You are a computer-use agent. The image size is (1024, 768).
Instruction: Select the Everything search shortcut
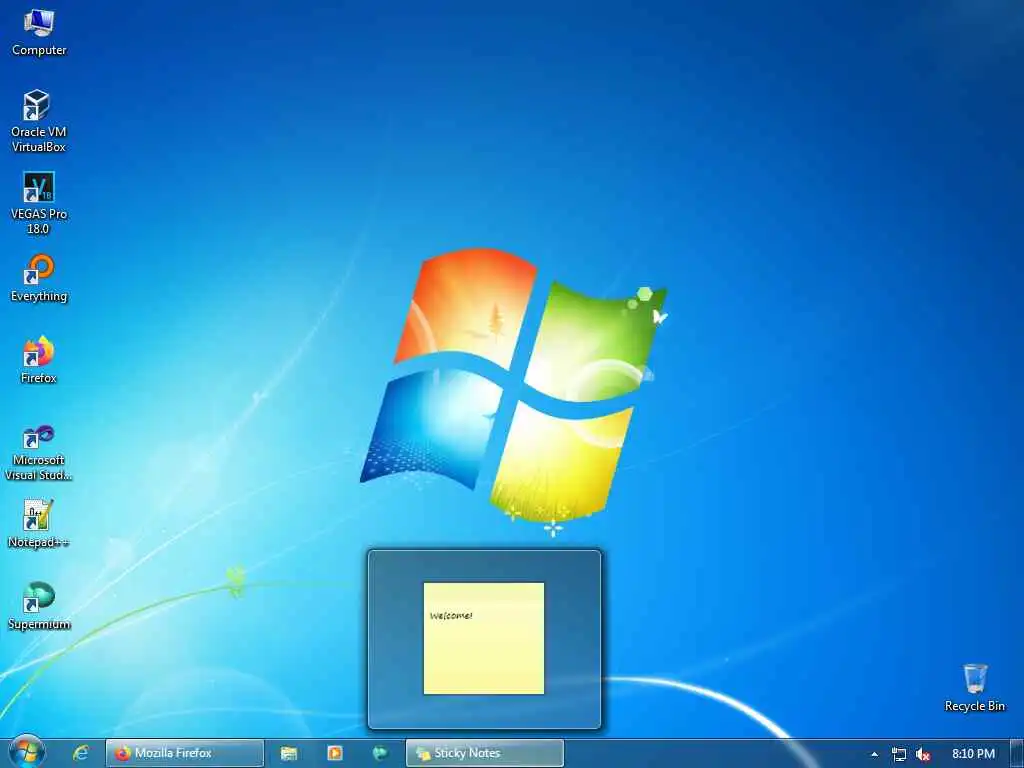[x=39, y=278]
